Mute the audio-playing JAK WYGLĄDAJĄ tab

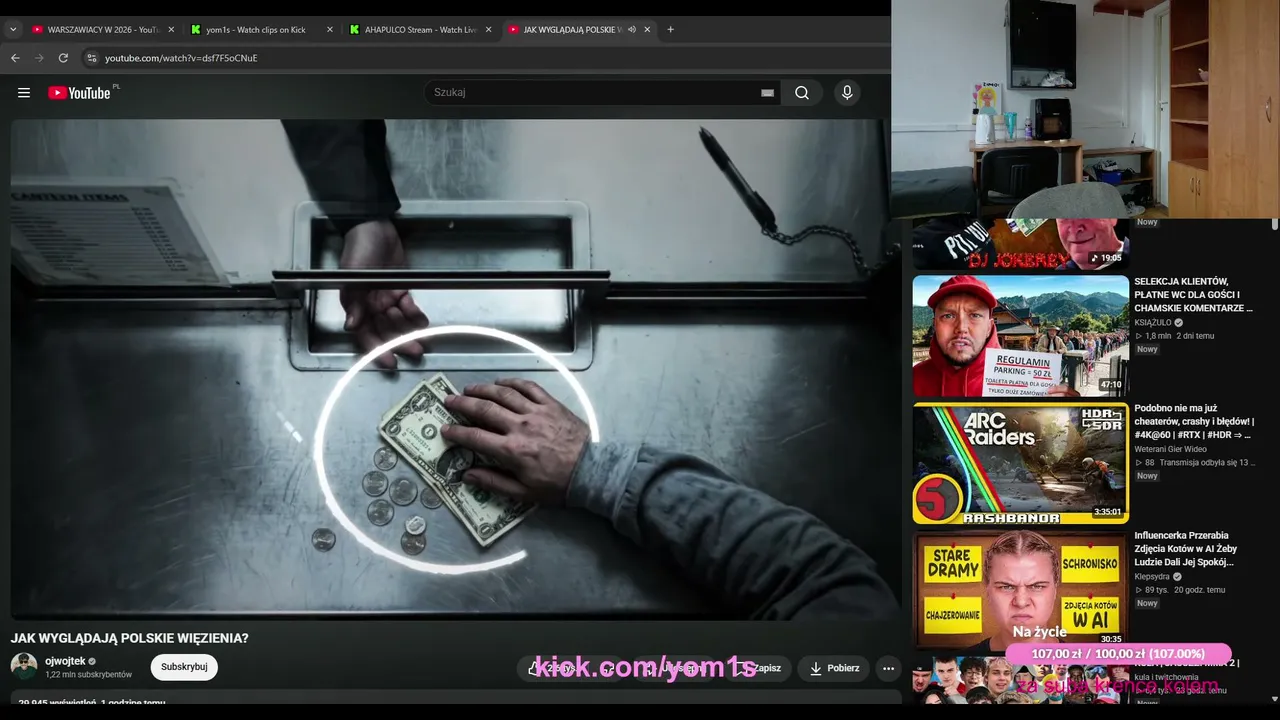click(631, 29)
